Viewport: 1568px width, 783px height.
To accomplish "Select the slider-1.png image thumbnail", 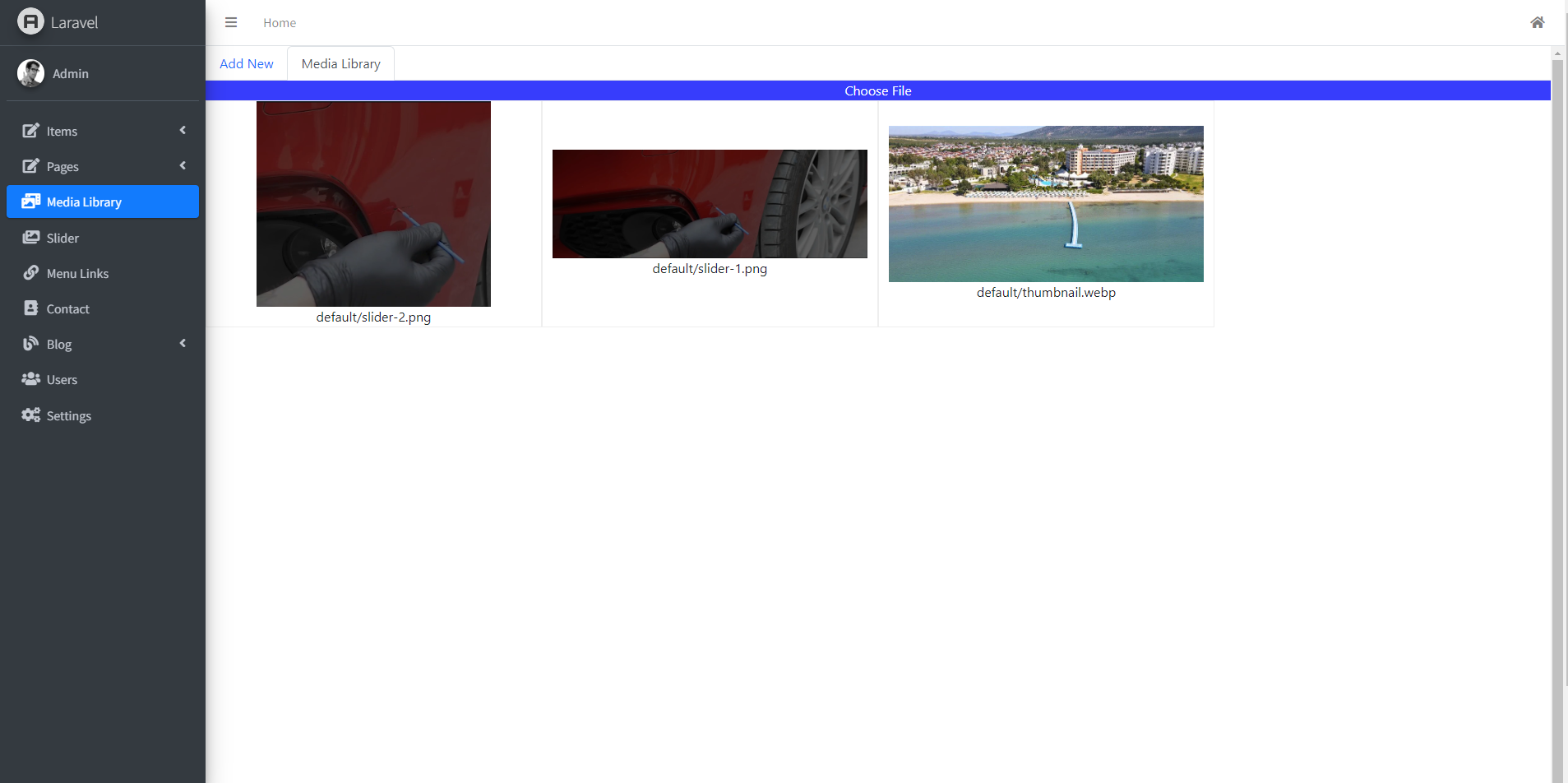I will tap(710, 204).
